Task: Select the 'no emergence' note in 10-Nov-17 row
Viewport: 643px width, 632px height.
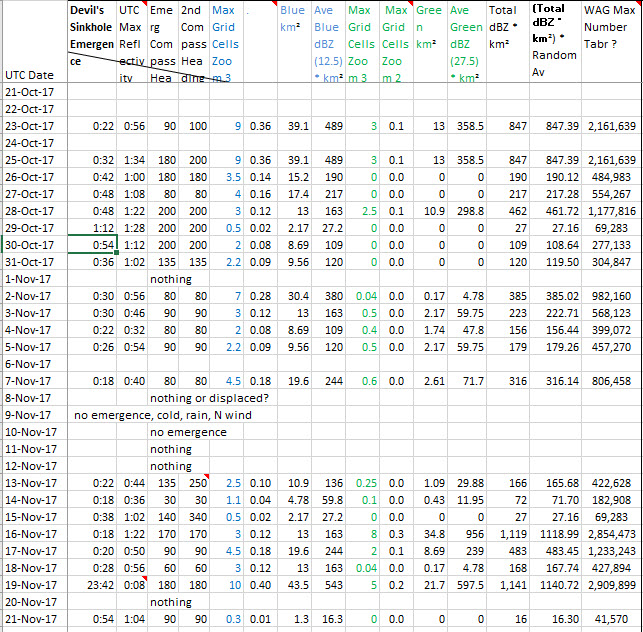Action: click(188, 432)
